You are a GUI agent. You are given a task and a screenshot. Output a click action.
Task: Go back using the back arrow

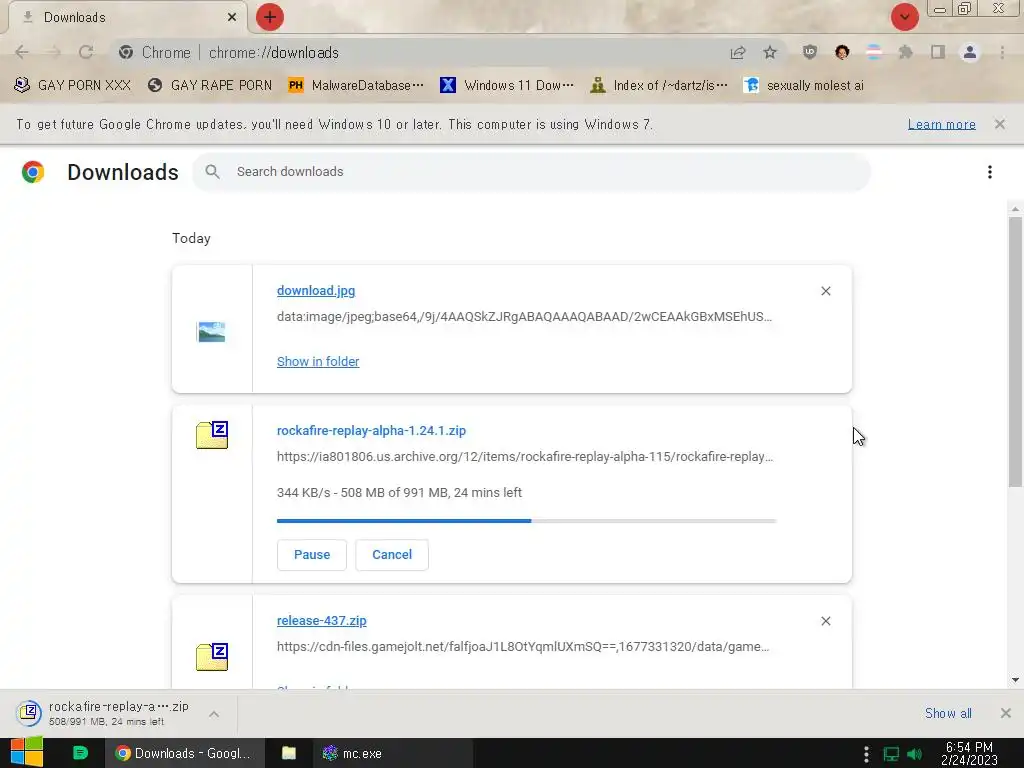coord(22,52)
